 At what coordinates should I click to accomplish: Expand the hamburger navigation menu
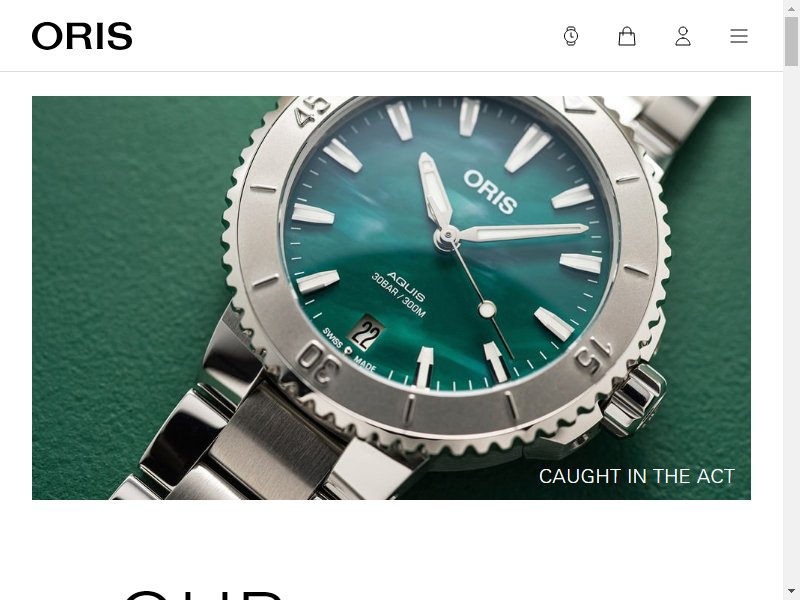(x=739, y=36)
